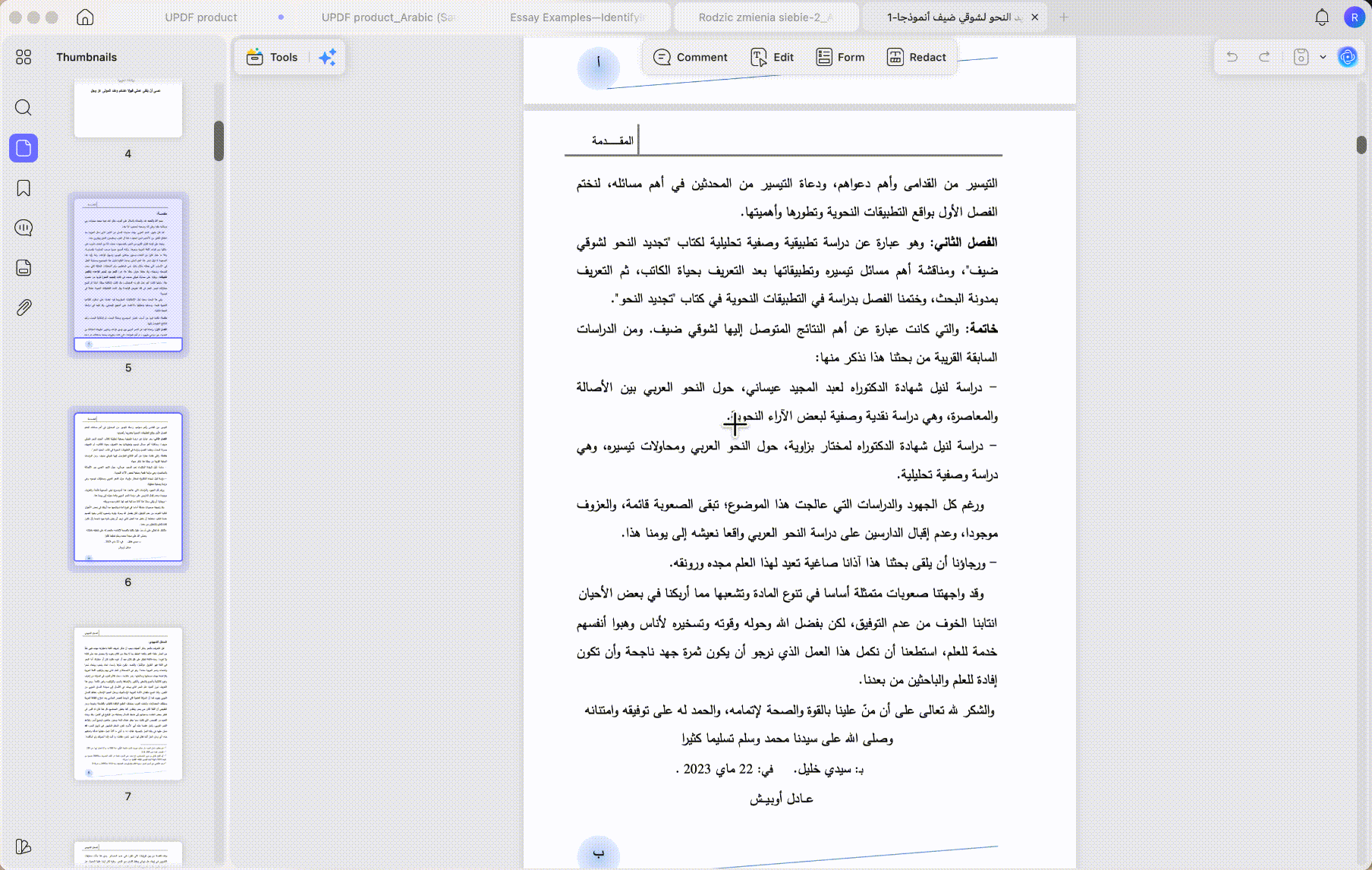Screen dimensions: 1372x870
Task: Click the المقدمة page header text
Action: (612, 140)
